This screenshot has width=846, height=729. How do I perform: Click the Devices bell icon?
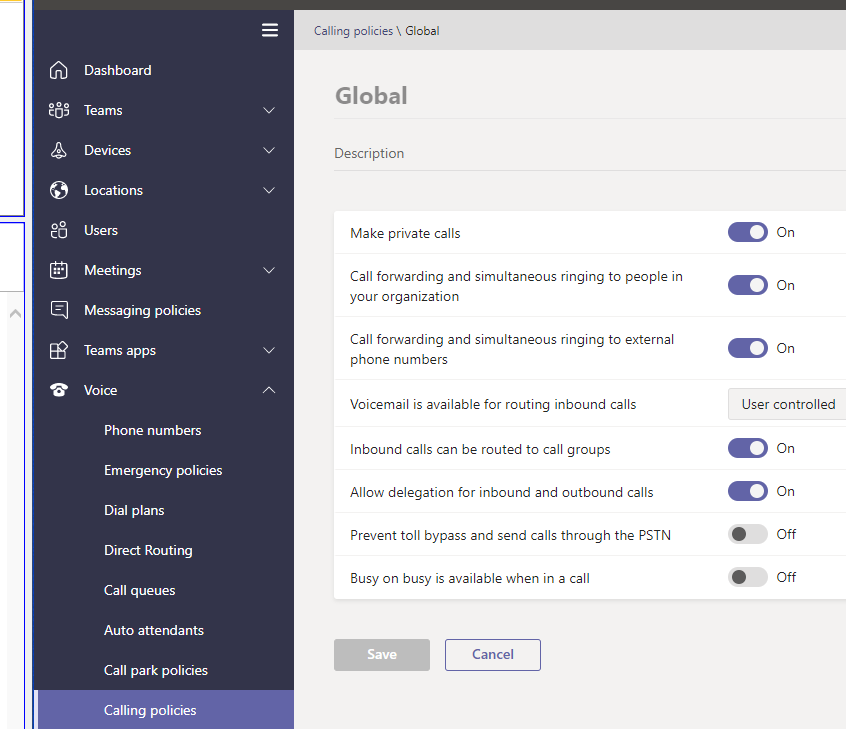[x=59, y=150]
